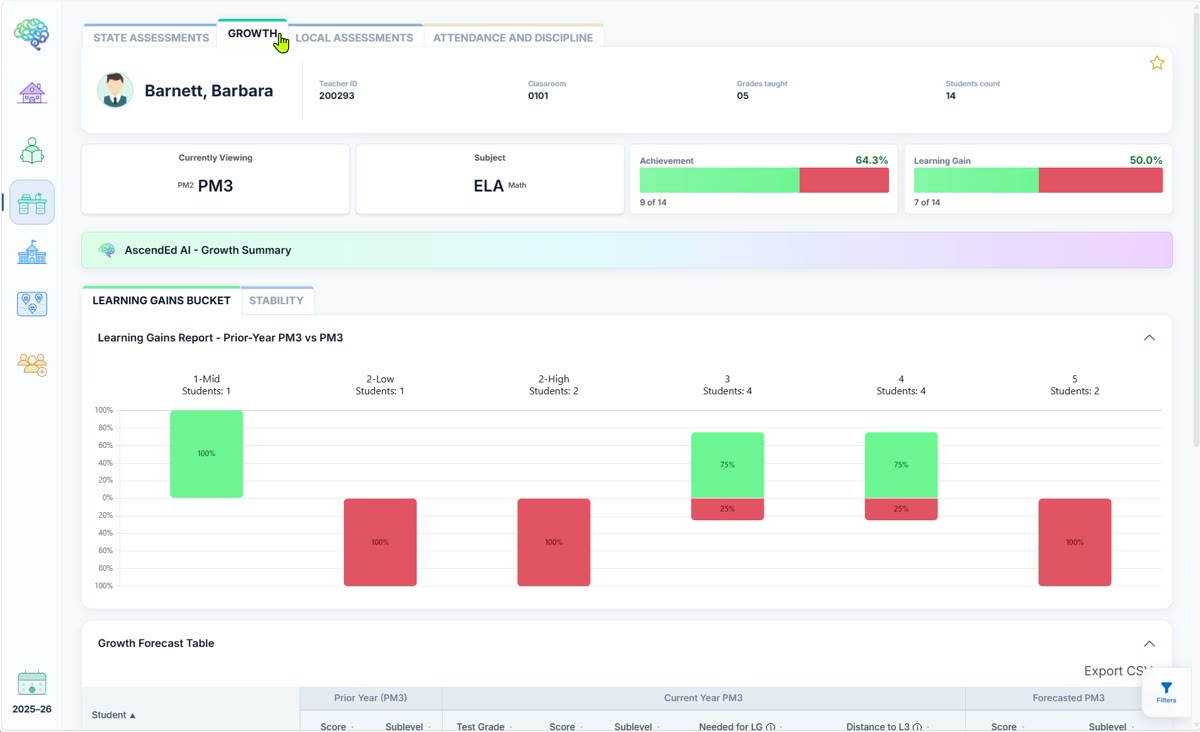Switch to the Stability sub-tab
The width and height of the screenshot is (1200, 732).
(276, 301)
